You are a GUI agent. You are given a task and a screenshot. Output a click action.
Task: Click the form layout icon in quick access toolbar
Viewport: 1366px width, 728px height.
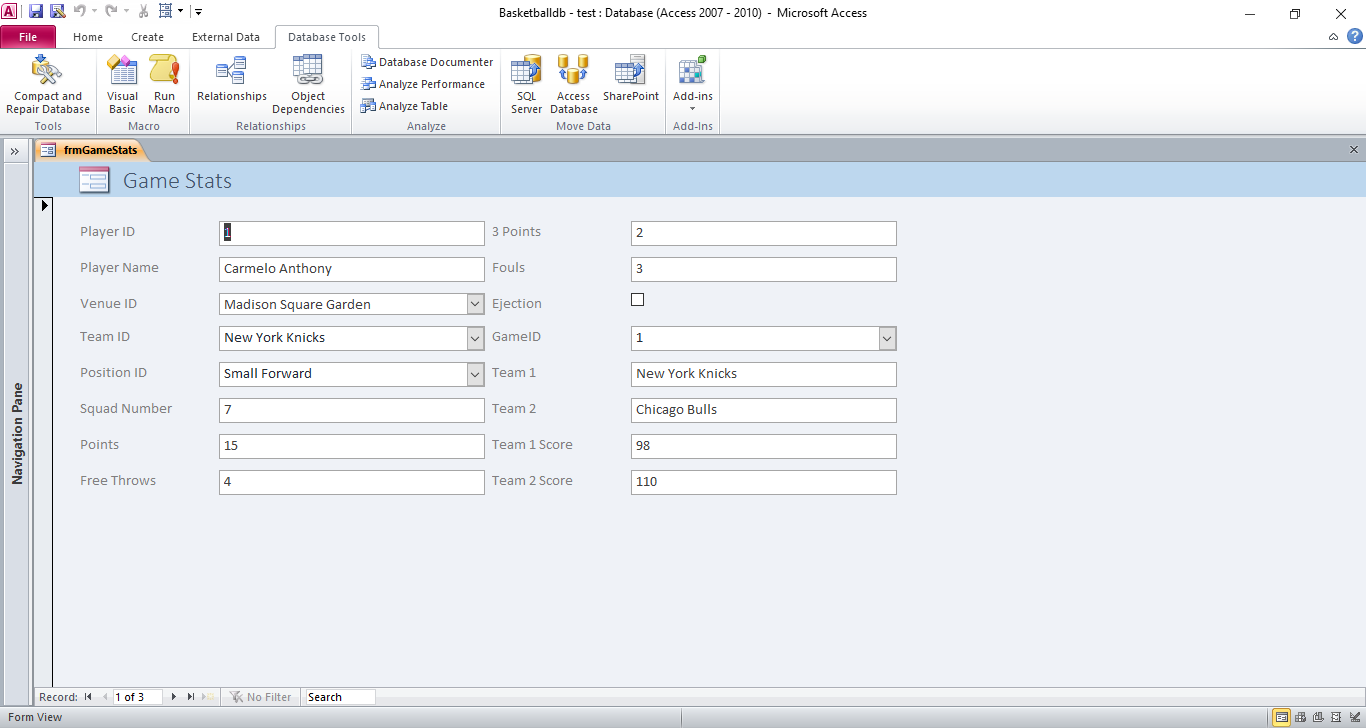165,12
